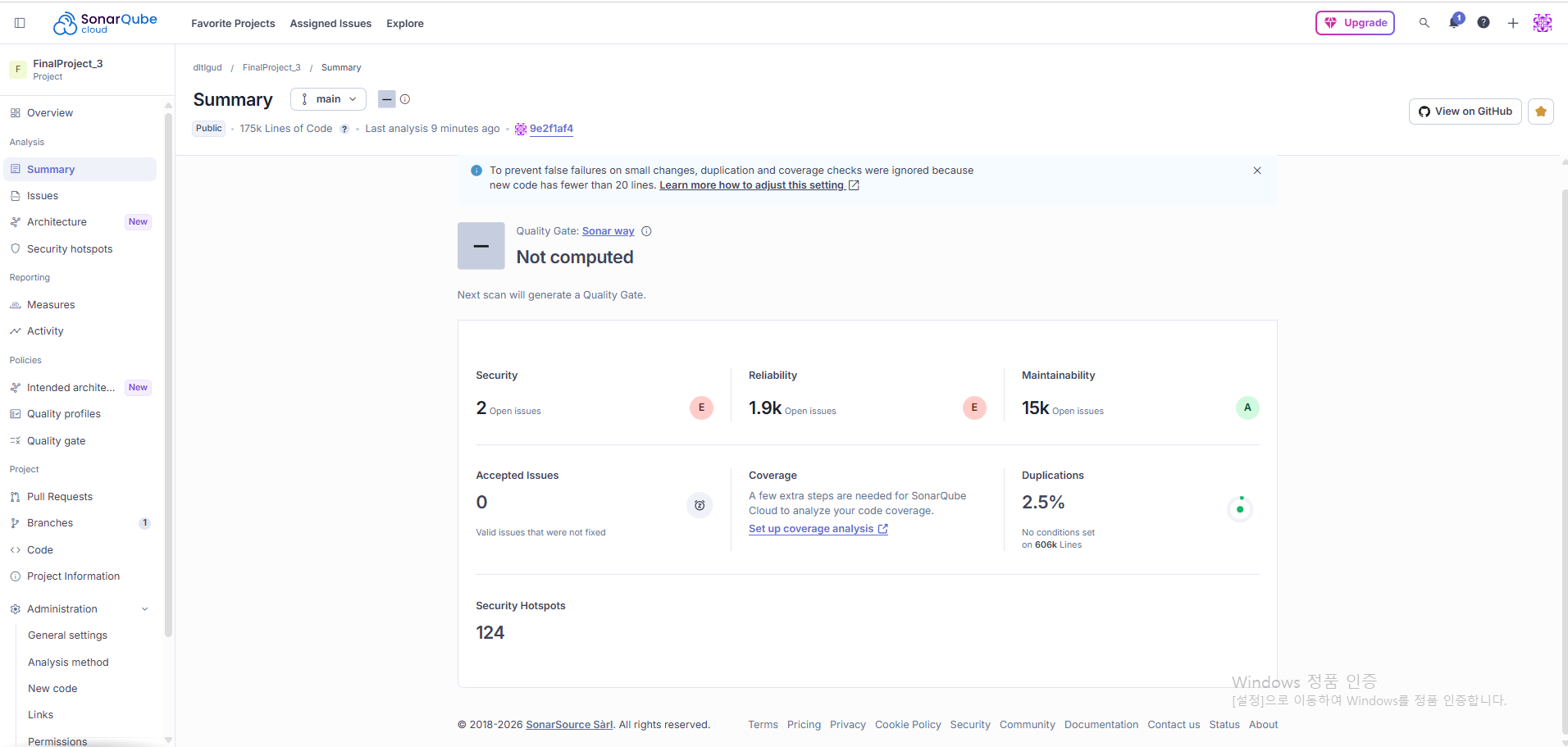This screenshot has height=747, width=1568.
Task: Open the 124 Security Hotspots count
Action: (x=490, y=633)
